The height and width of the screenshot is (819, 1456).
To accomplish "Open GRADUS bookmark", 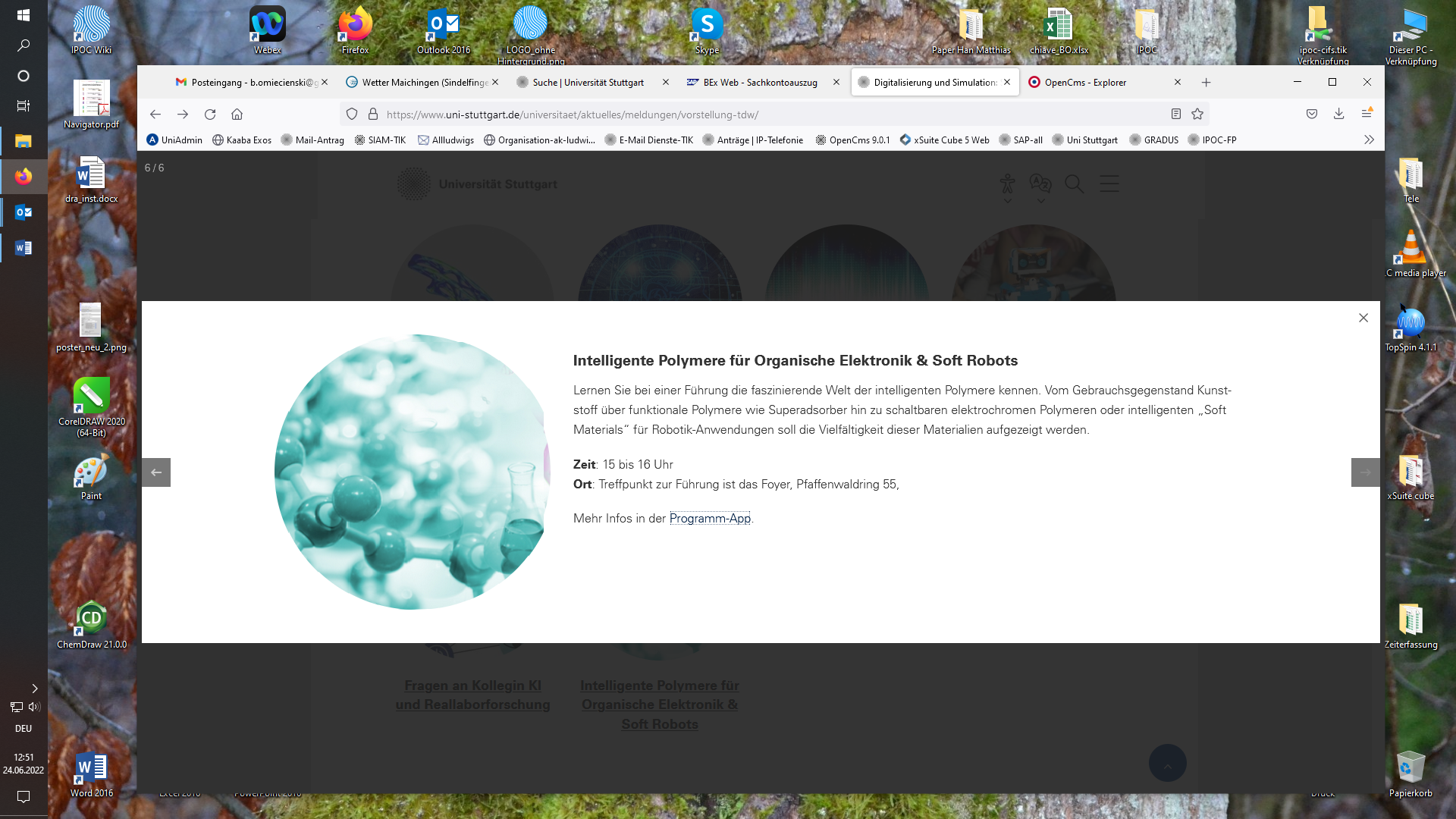I will pyautogui.click(x=1154, y=140).
